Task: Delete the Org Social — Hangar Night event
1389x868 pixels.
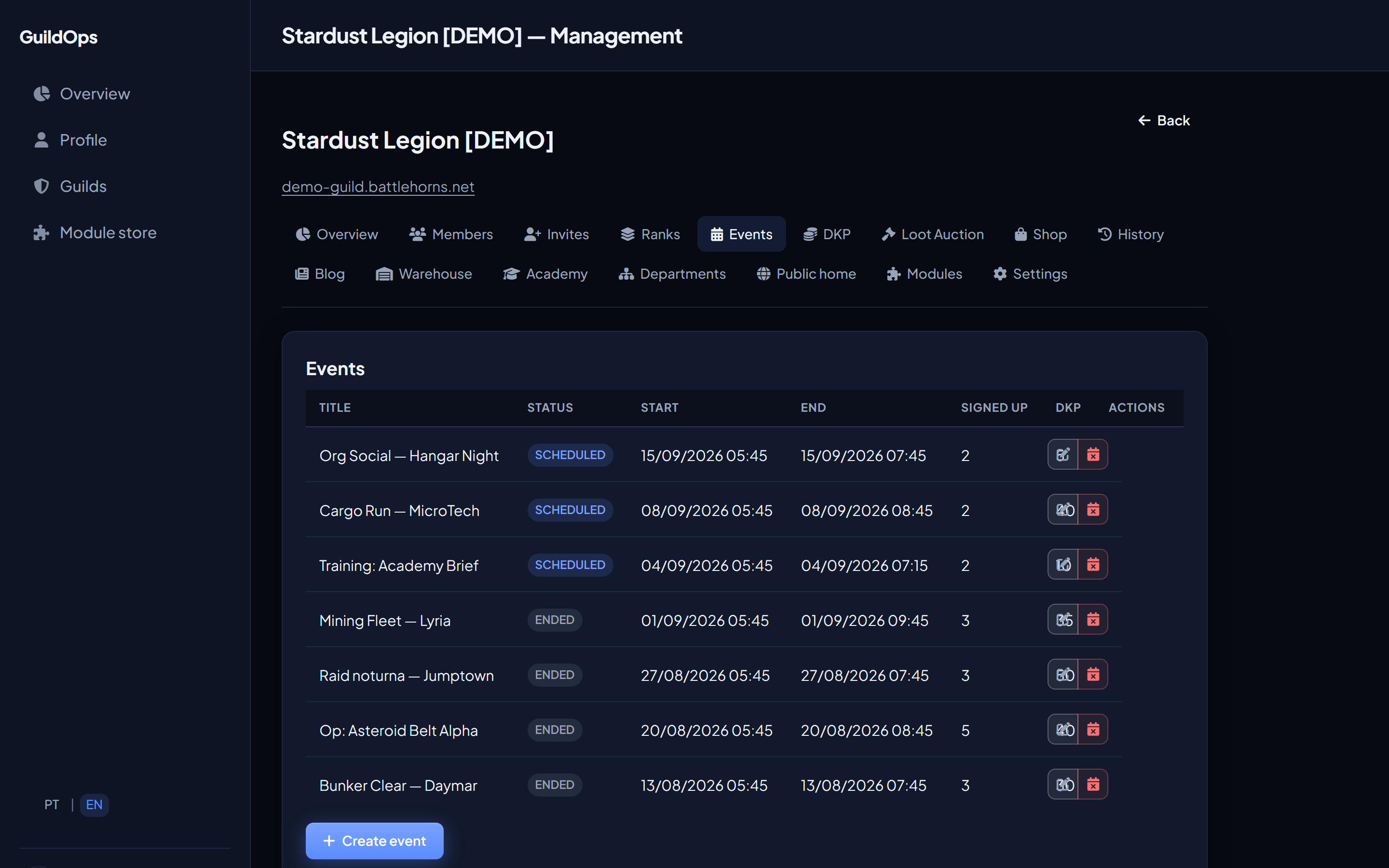Action: 1093,455
